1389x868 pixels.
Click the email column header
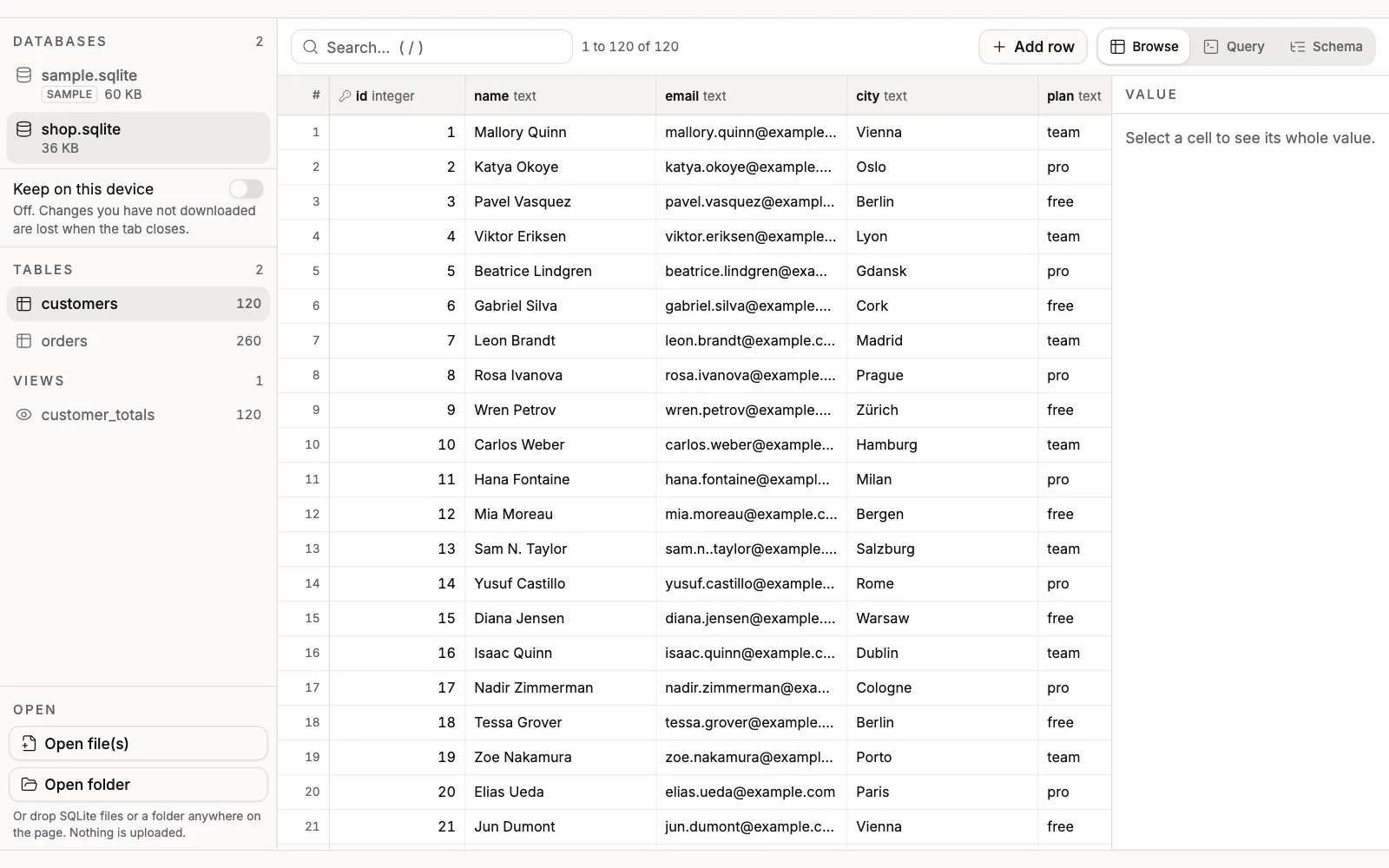click(x=751, y=96)
